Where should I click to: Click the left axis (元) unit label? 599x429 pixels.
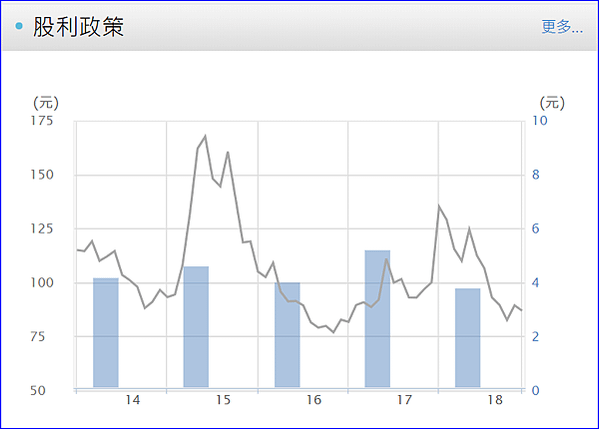(x=46, y=103)
